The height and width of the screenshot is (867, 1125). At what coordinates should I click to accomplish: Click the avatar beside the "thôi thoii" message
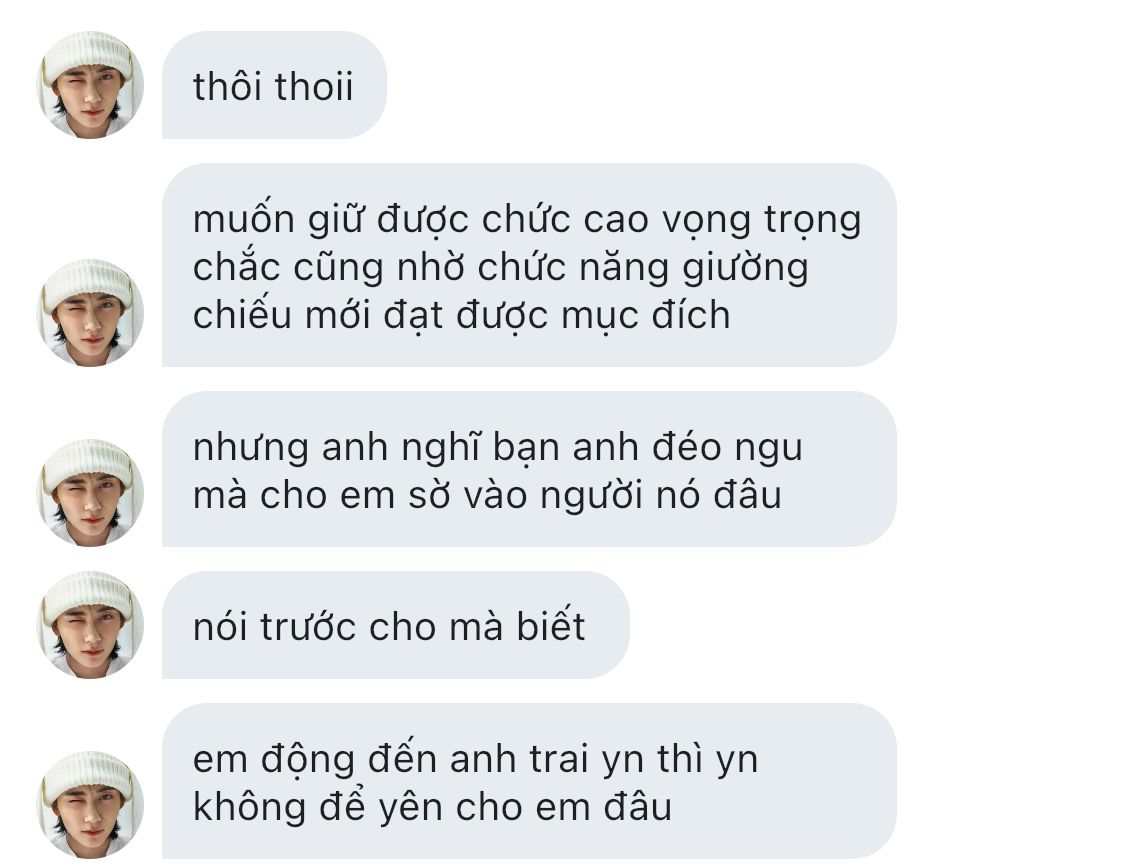[90, 85]
